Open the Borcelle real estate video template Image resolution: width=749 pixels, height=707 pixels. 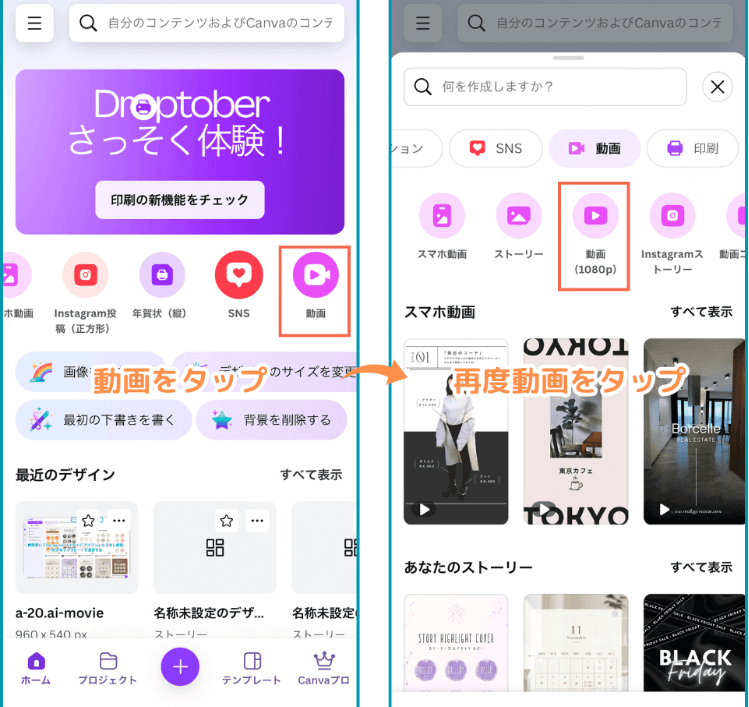(x=695, y=432)
